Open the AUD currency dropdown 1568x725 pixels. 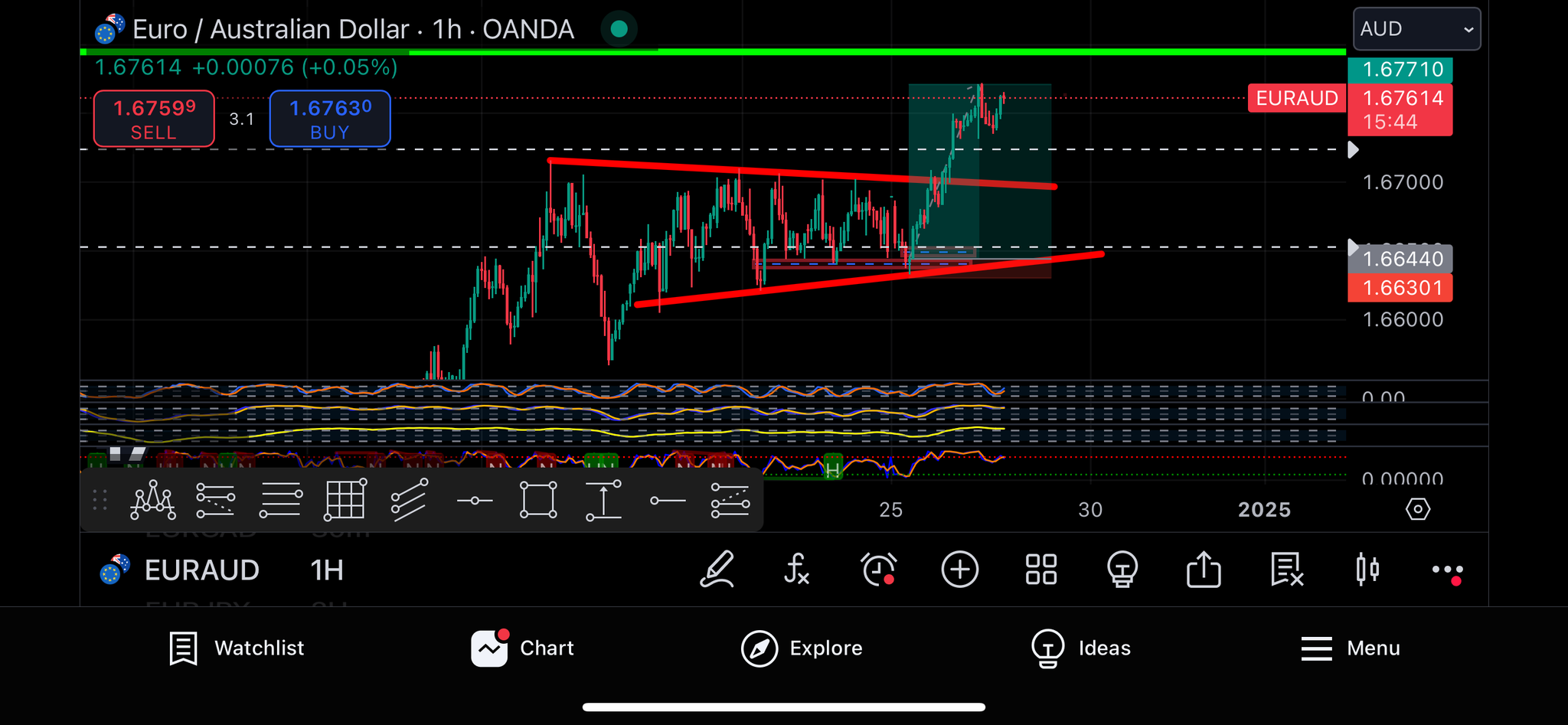coord(1416,29)
